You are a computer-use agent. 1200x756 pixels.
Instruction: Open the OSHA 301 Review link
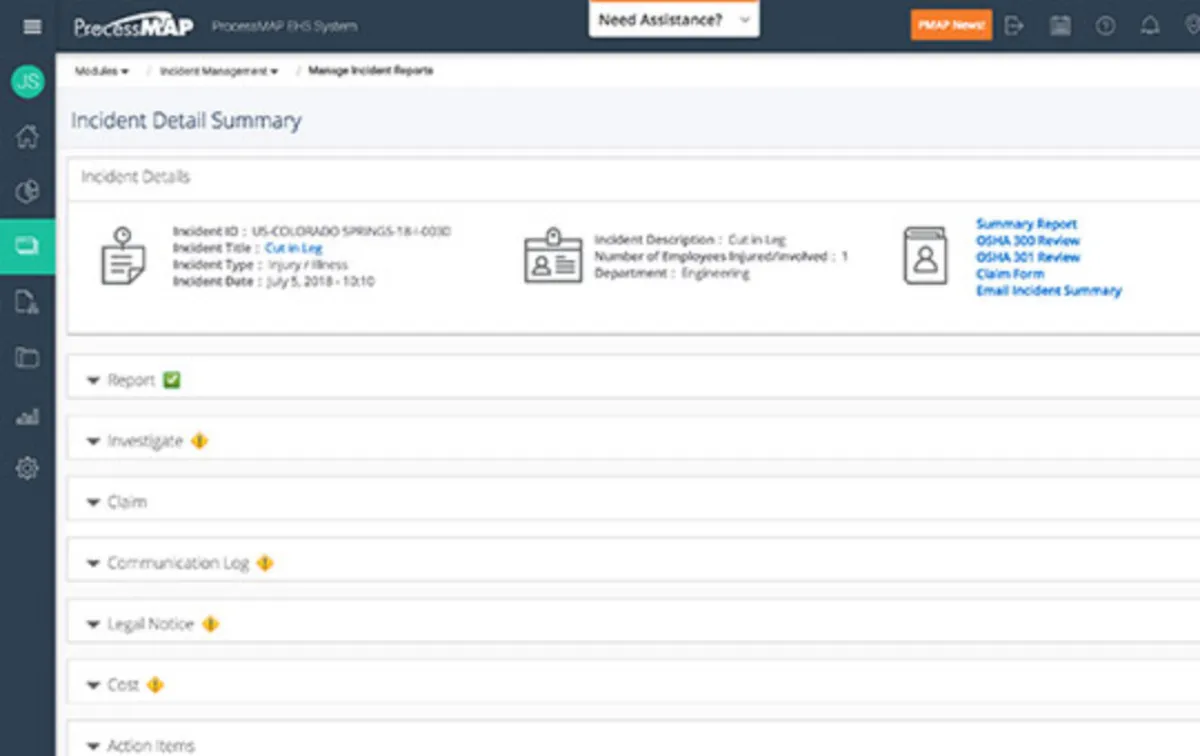pos(1028,257)
